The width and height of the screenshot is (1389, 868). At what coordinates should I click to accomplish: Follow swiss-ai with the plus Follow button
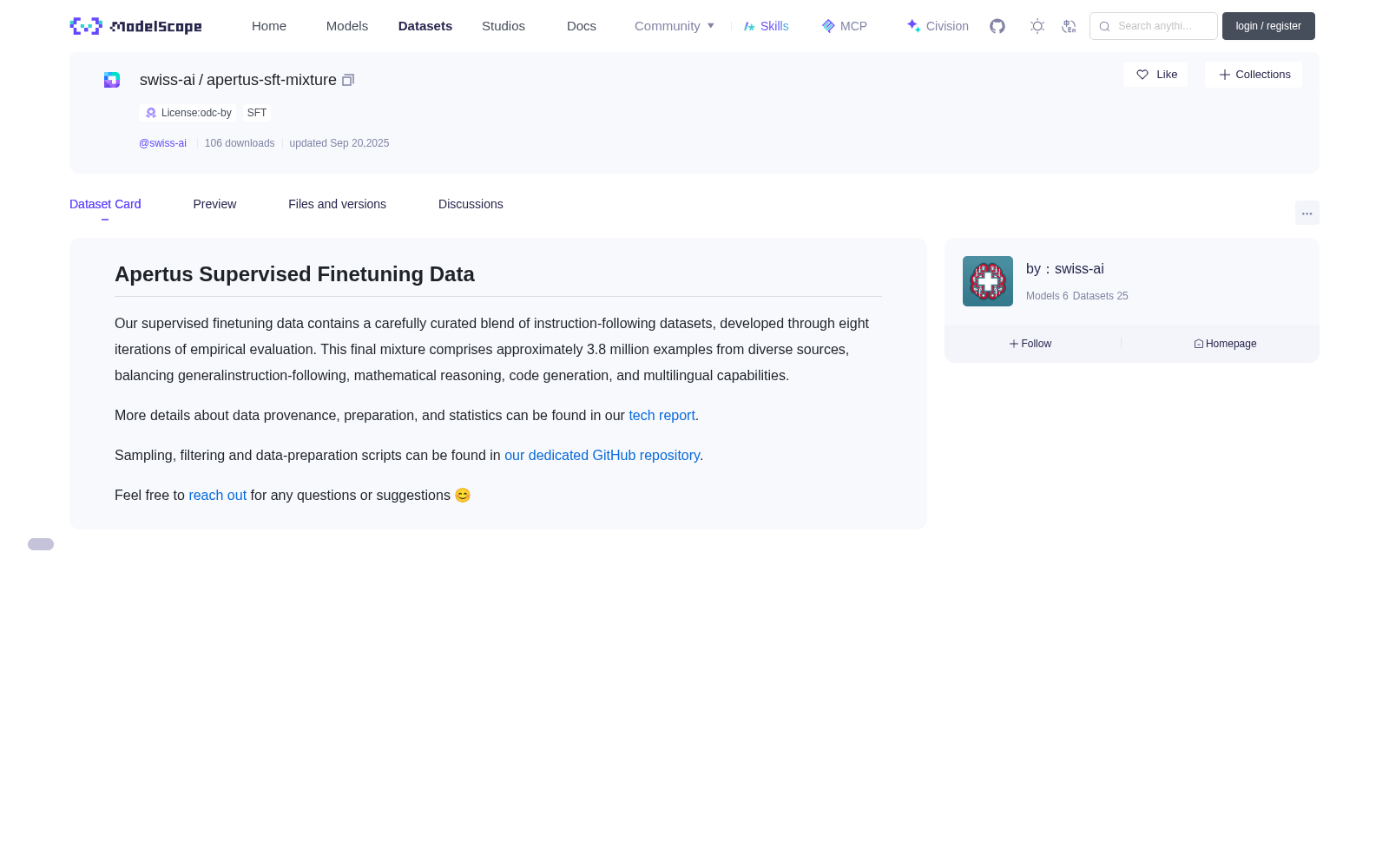[1030, 344]
